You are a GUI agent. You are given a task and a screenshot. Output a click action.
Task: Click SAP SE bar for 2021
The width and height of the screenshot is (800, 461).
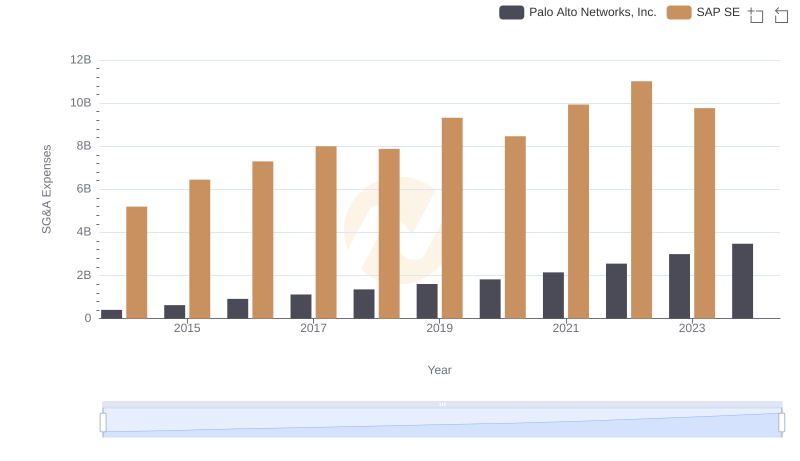[x=579, y=212]
